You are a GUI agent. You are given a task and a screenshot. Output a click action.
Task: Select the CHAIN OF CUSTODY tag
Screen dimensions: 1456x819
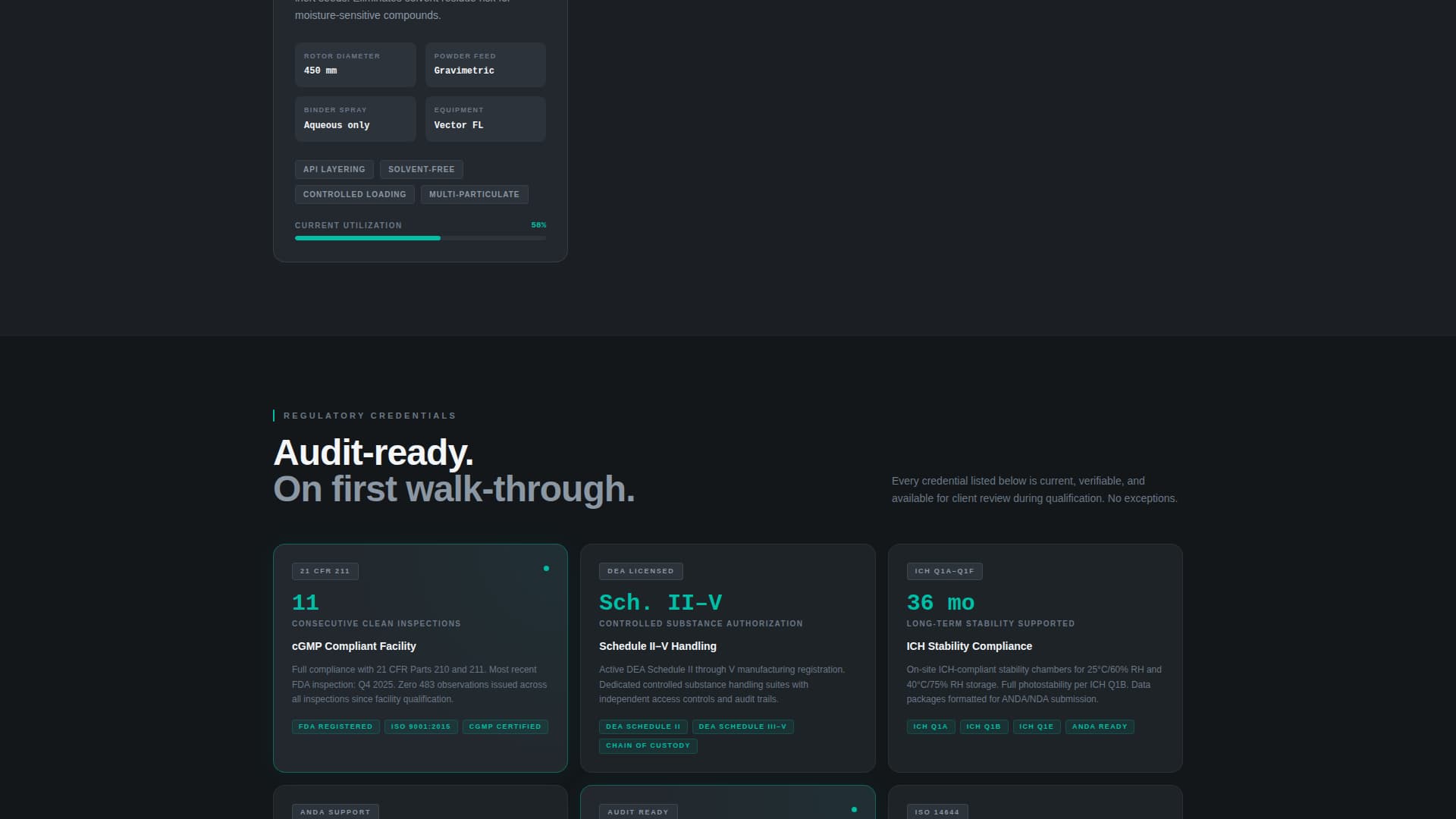pyautogui.click(x=648, y=745)
